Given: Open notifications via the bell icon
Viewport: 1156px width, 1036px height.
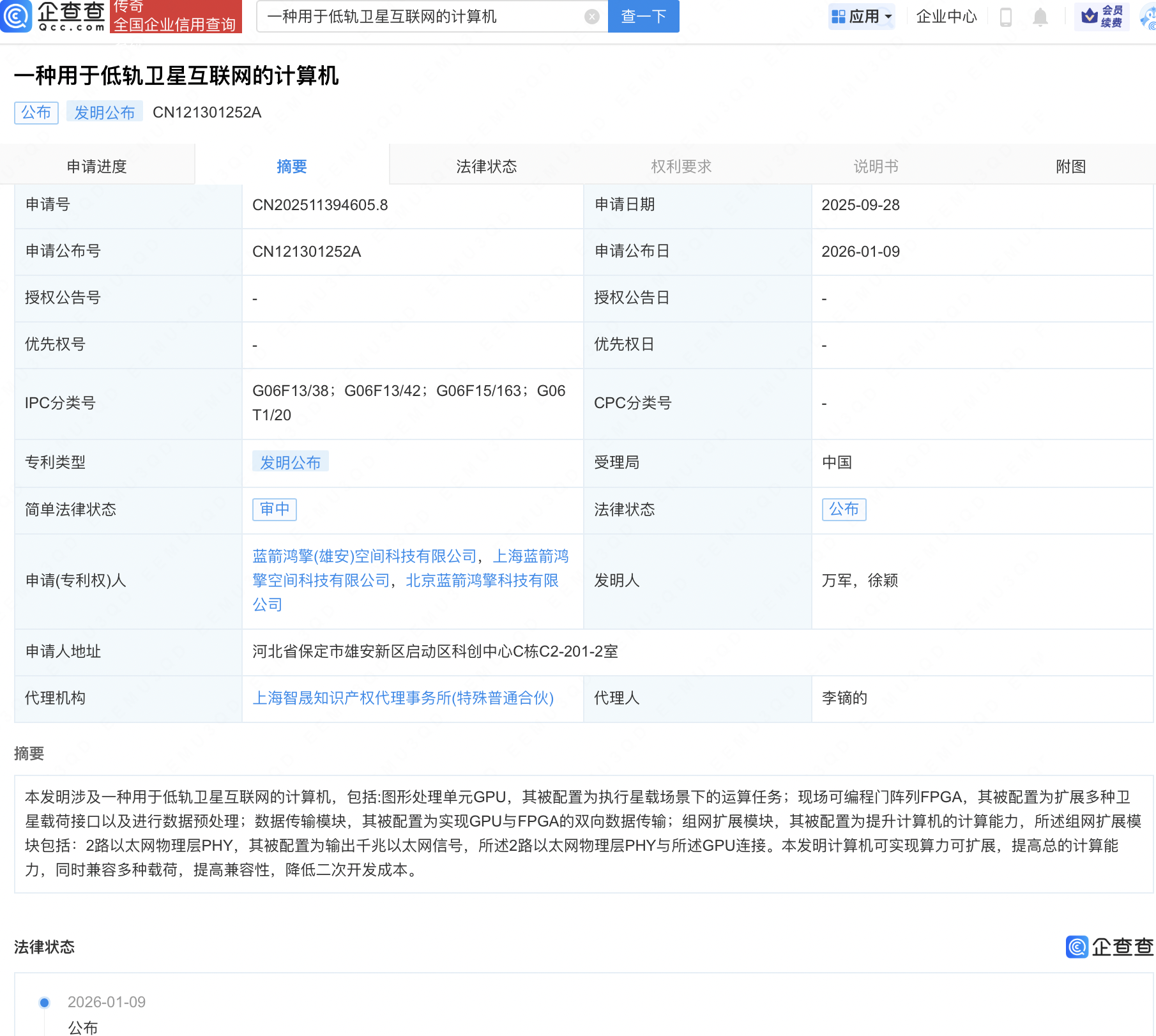Looking at the screenshot, I should point(1040,17).
